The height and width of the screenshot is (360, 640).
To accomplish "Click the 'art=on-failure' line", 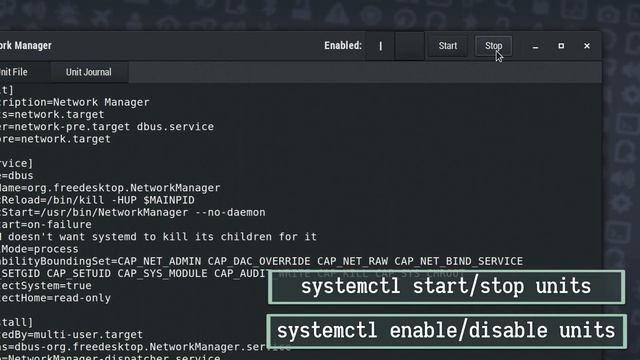I will tap(46, 224).
